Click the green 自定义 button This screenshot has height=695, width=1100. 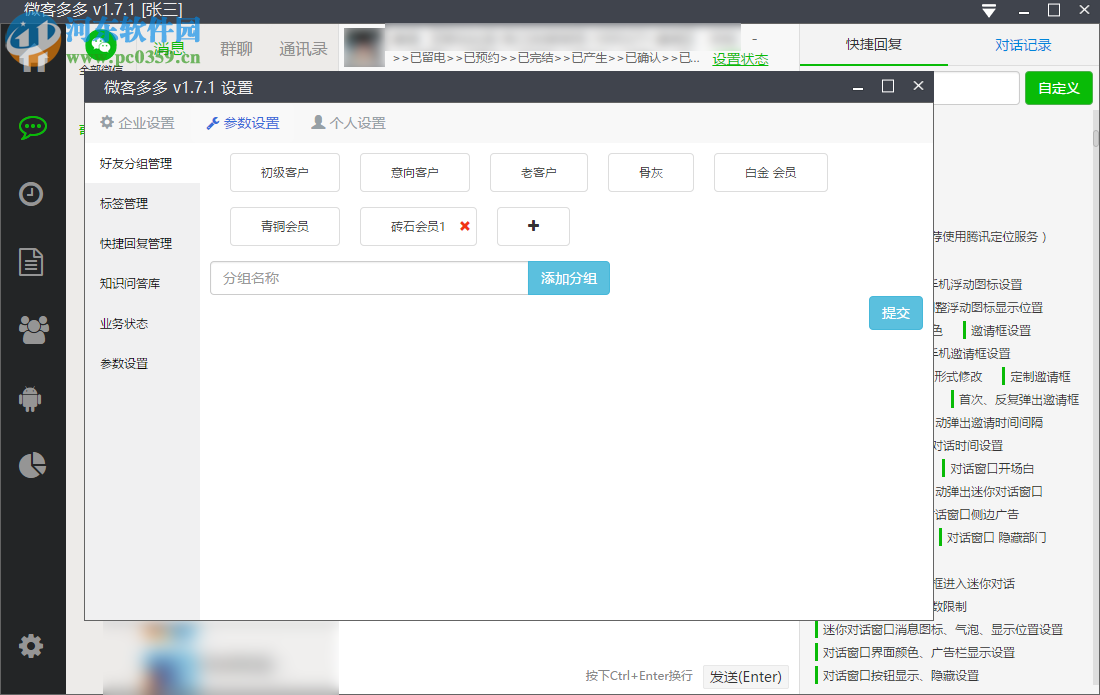(1058, 88)
